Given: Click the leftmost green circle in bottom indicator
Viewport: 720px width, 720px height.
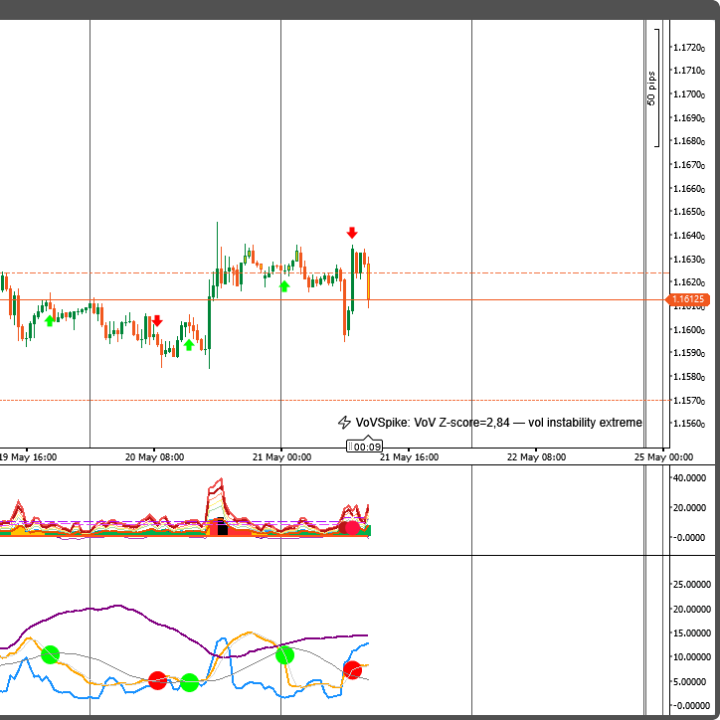Looking at the screenshot, I should coord(50,654).
